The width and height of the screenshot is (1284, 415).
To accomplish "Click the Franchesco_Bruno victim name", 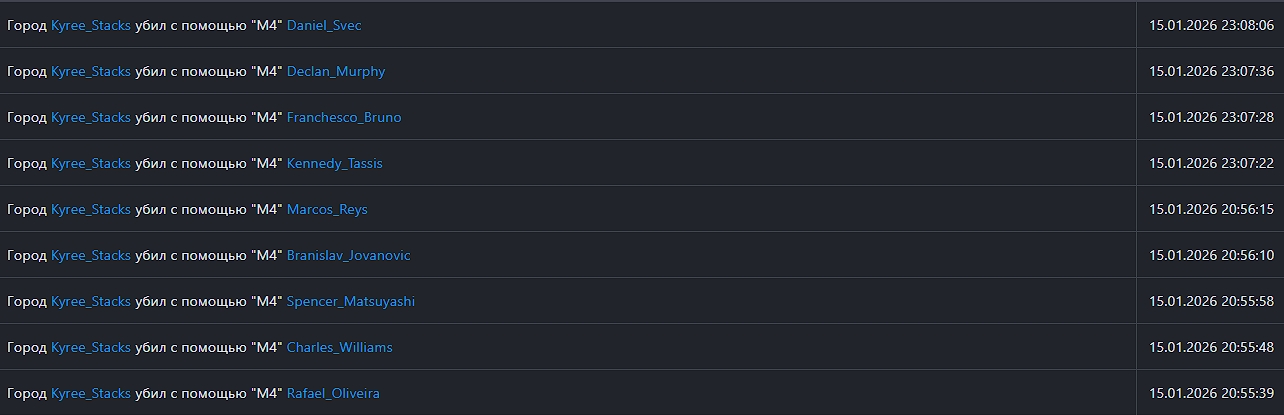I will point(343,118).
